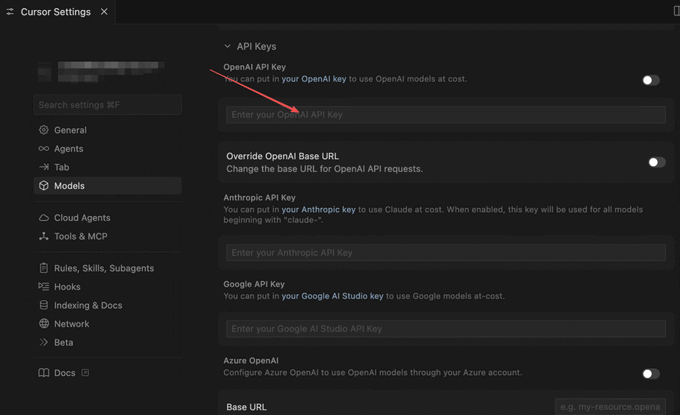Click the 'your Google AI Studio key' link

pos(332,296)
